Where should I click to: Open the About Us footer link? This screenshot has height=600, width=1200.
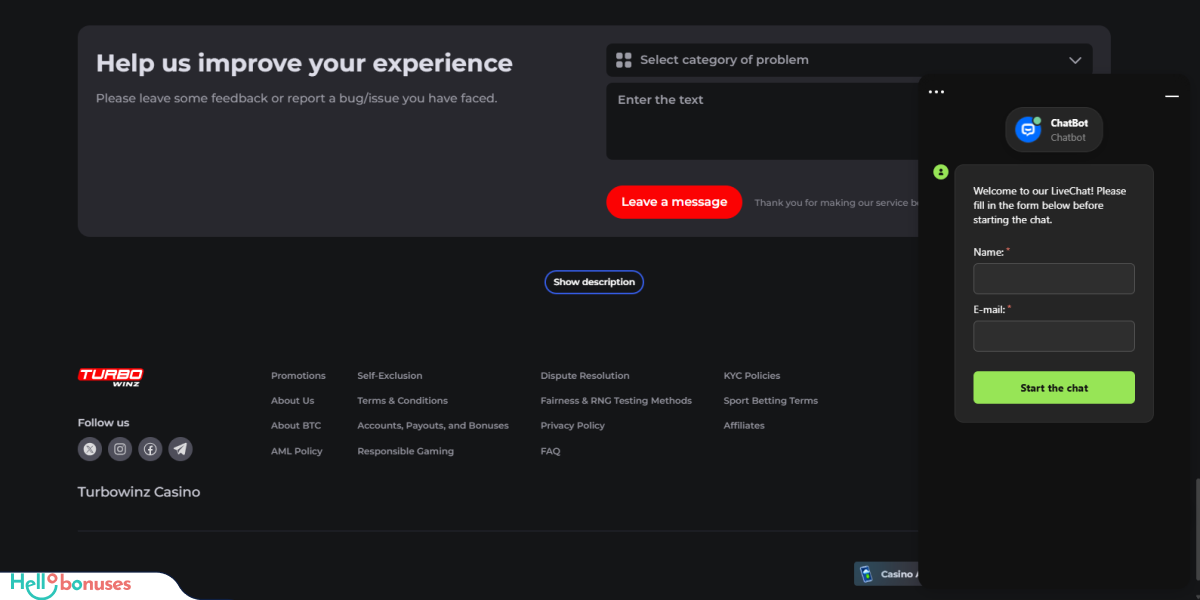point(292,401)
